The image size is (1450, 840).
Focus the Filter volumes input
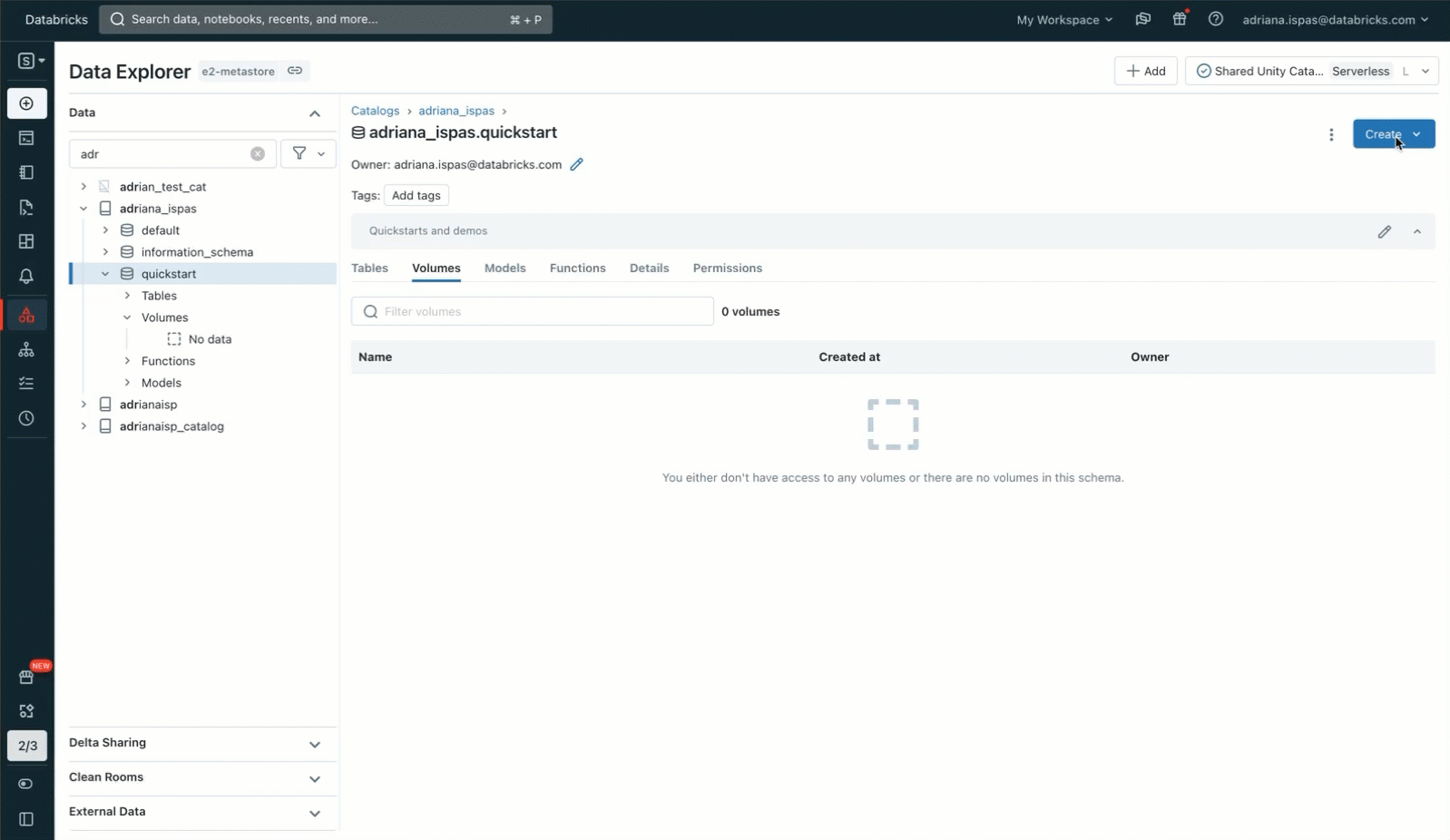coord(533,311)
